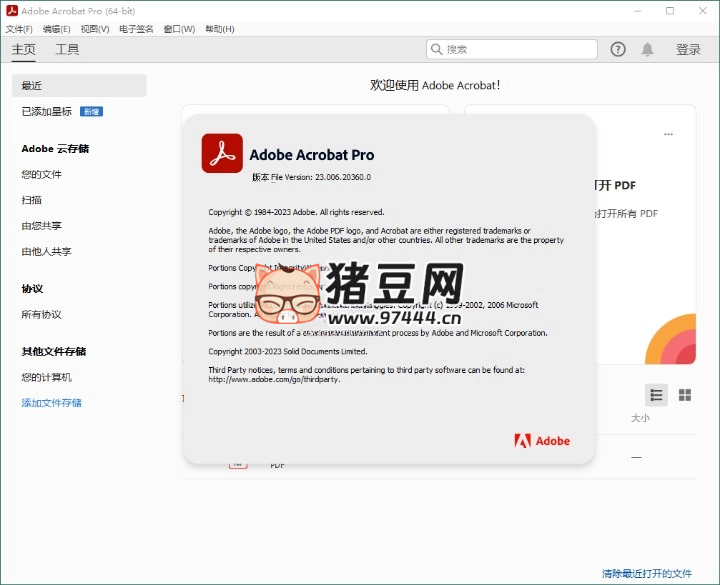Click 添加文件存储 link

point(52,403)
